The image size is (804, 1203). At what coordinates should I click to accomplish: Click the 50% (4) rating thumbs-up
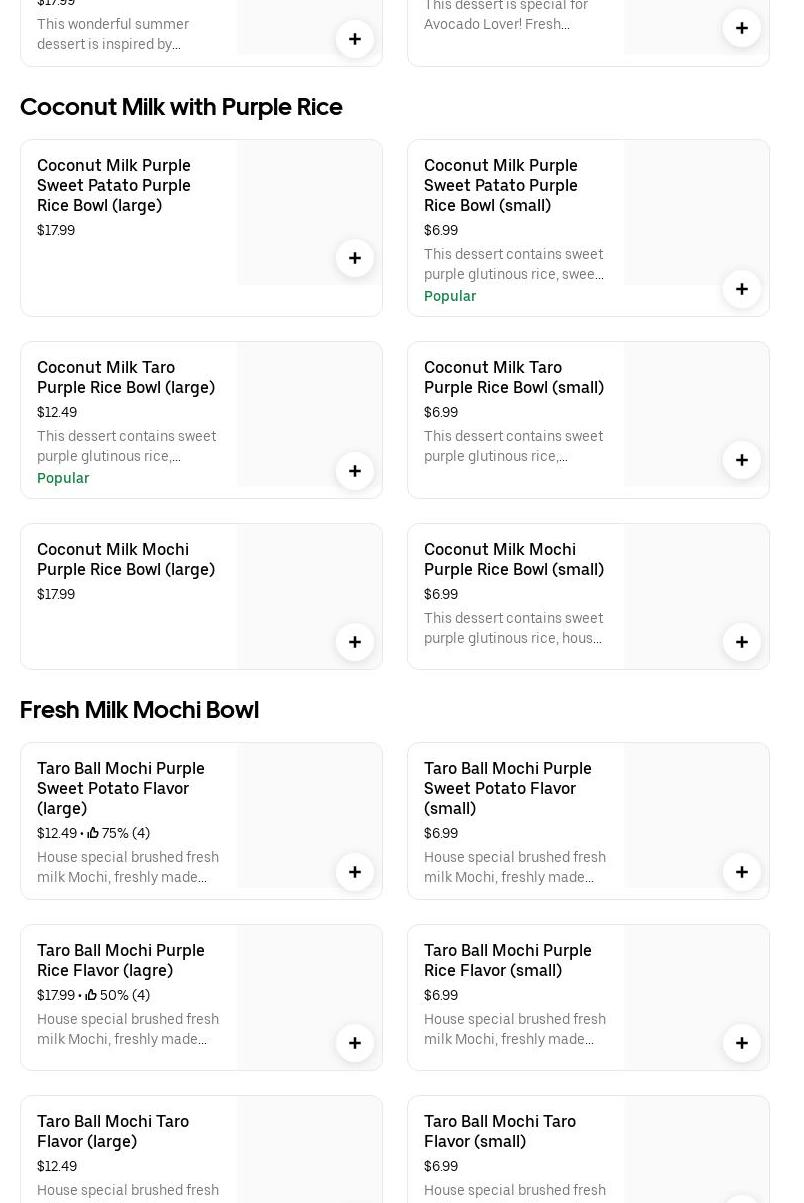92,995
